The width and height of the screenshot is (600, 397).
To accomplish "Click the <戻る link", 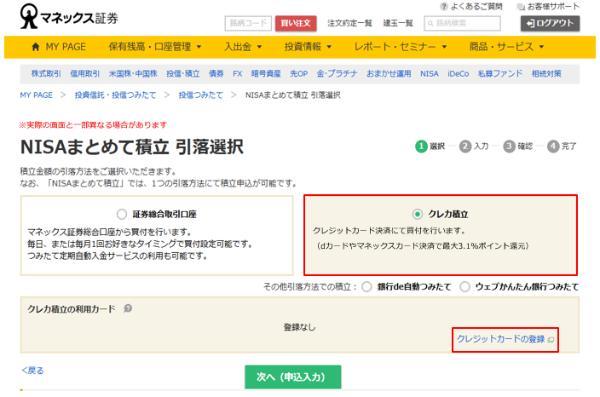I will [x=33, y=370].
